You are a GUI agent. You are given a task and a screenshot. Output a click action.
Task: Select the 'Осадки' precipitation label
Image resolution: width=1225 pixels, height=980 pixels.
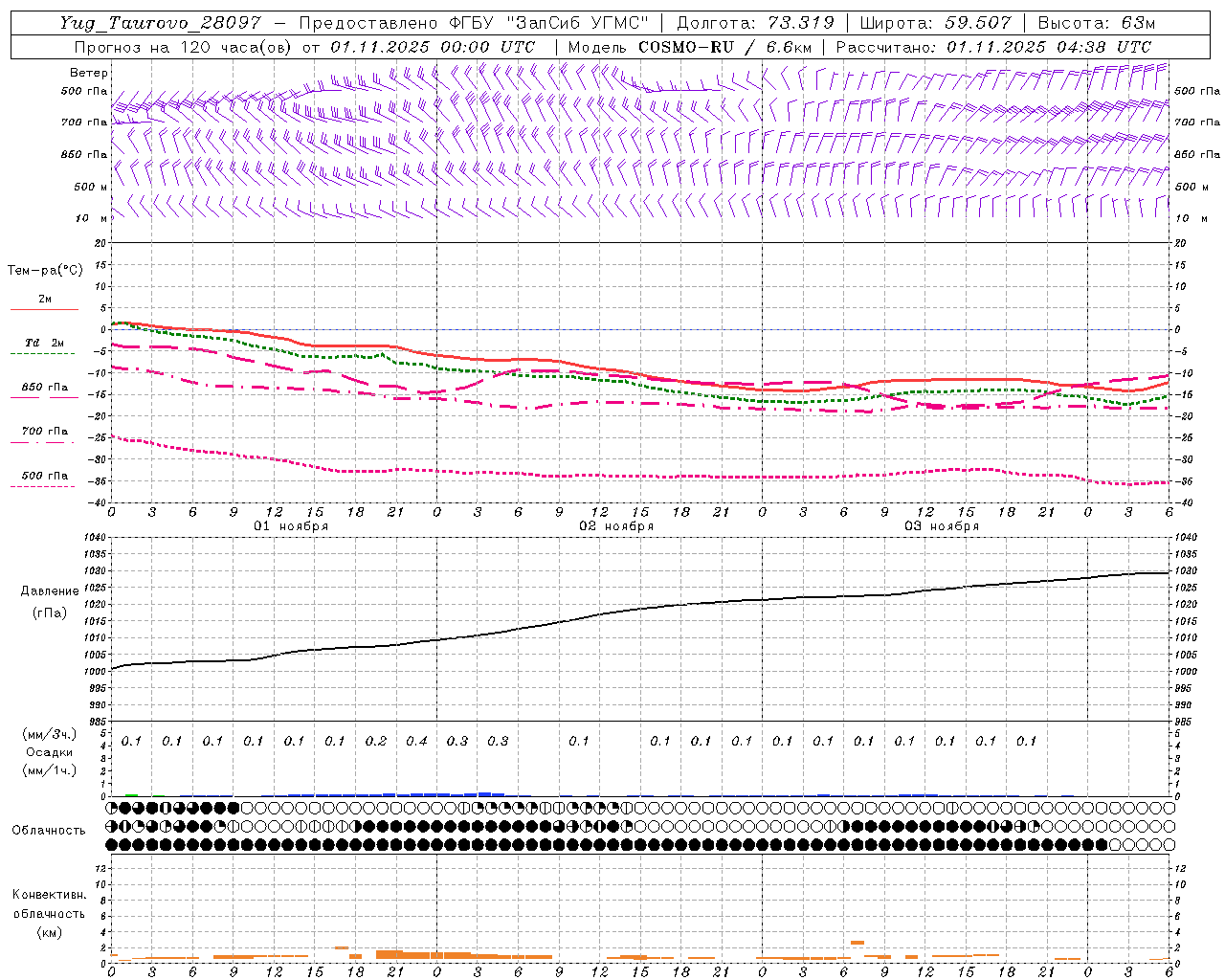[50, 753]
